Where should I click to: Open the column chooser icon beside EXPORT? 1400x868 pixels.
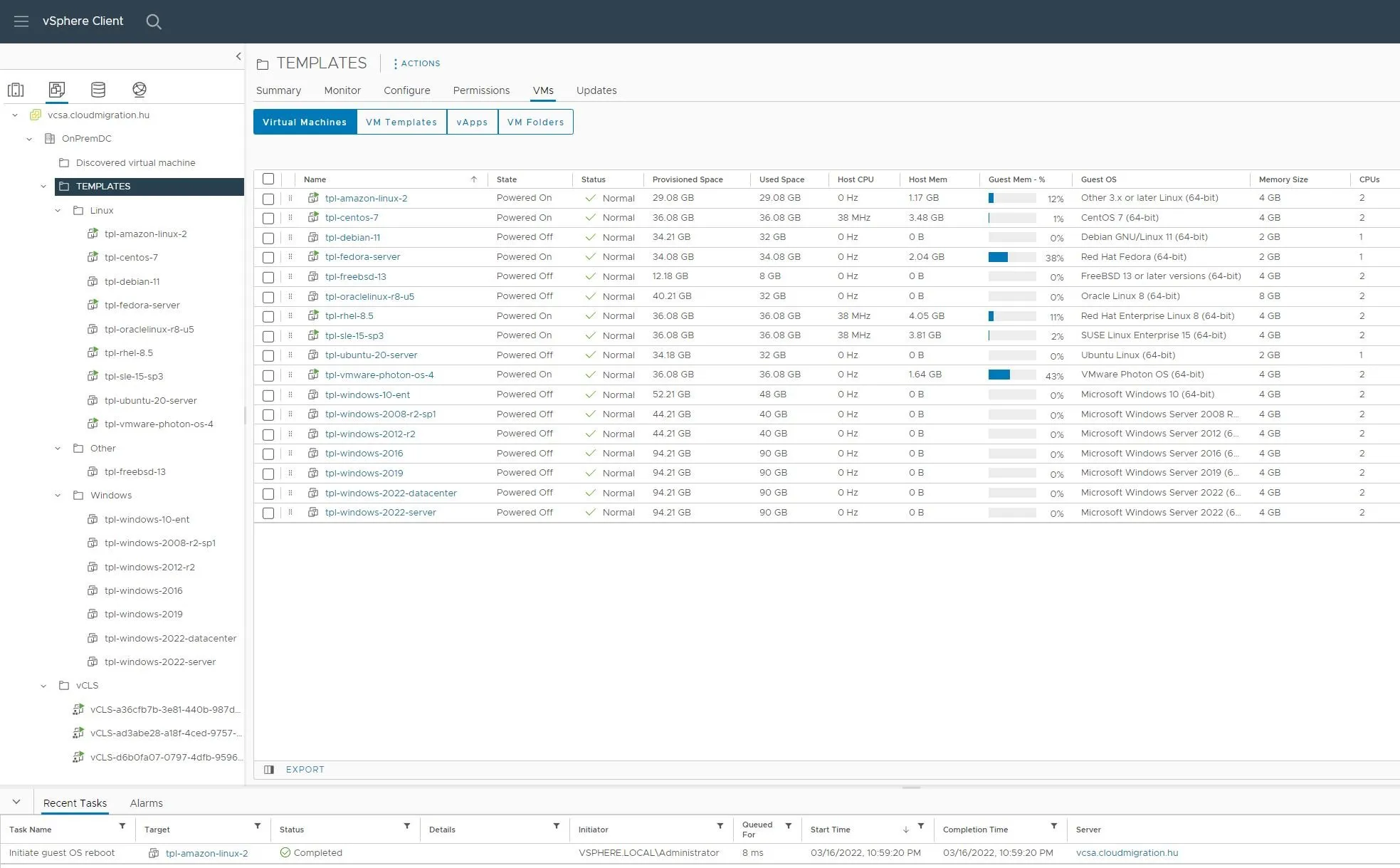269,770
